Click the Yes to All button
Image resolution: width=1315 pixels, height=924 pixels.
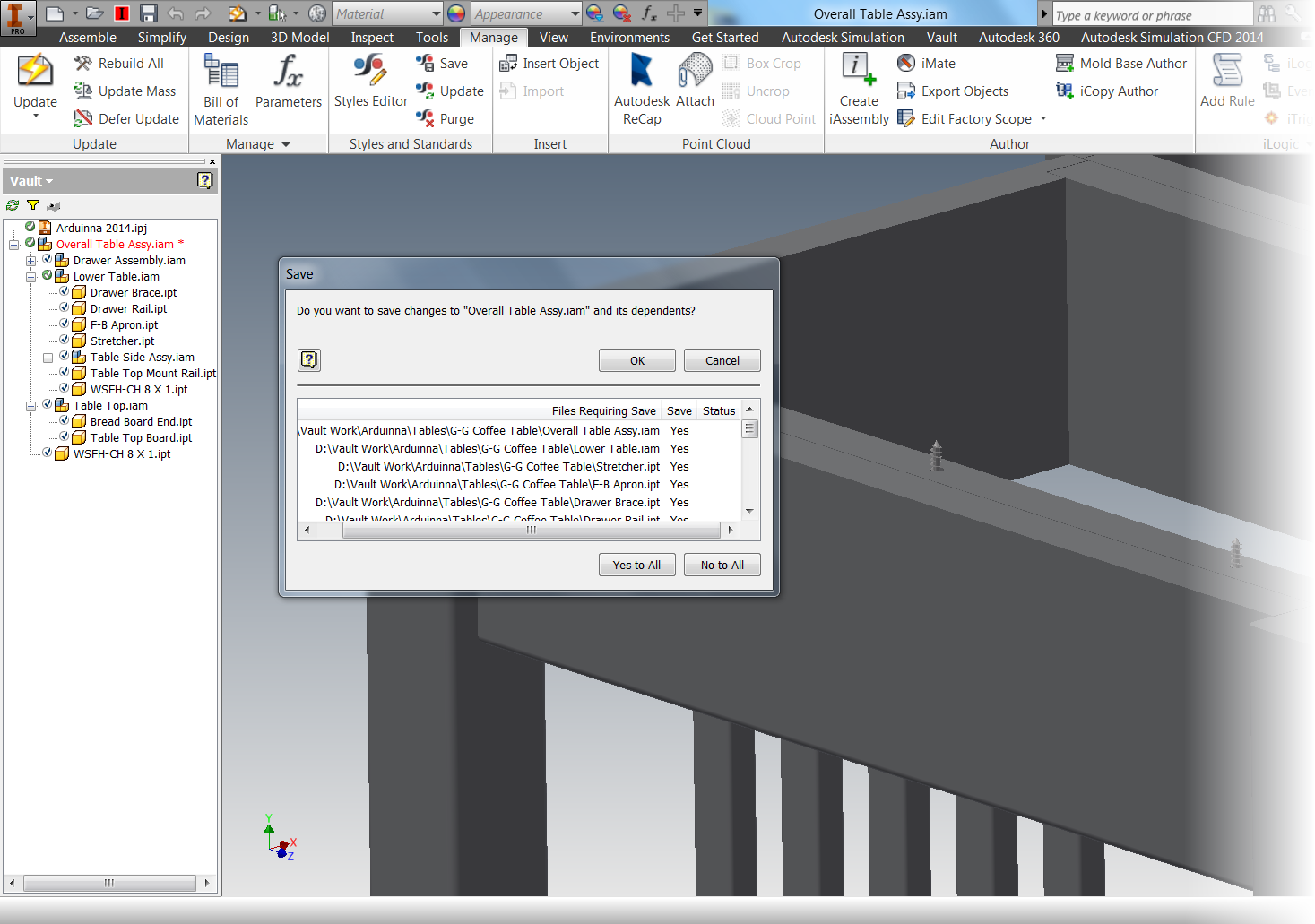[x=636, y=565]
